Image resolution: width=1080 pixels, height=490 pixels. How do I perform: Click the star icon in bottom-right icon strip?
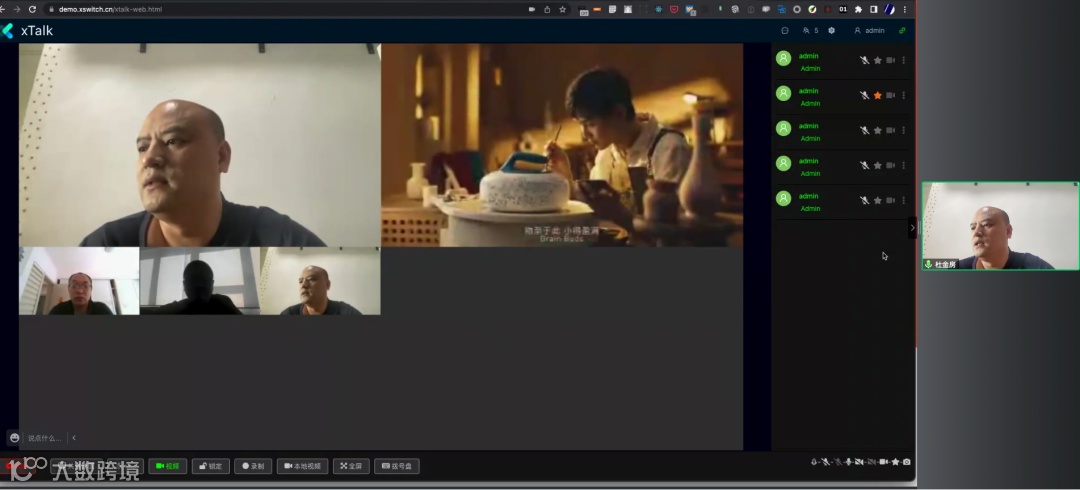tap(895, 462)
